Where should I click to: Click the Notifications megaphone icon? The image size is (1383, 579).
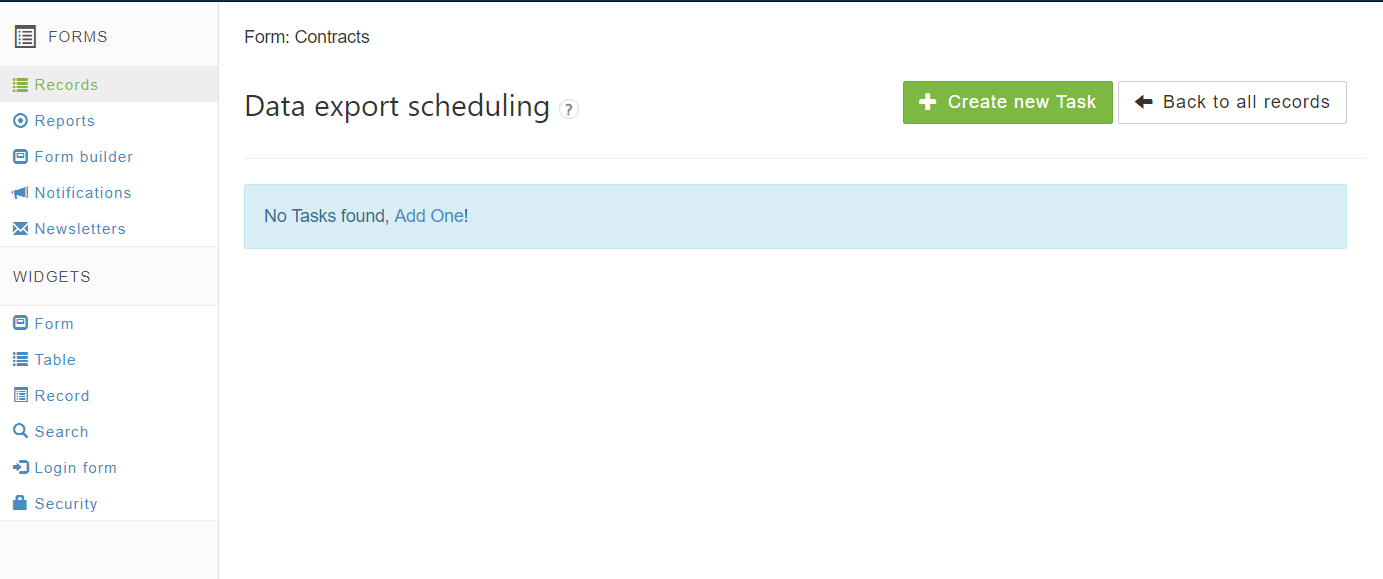20,193
